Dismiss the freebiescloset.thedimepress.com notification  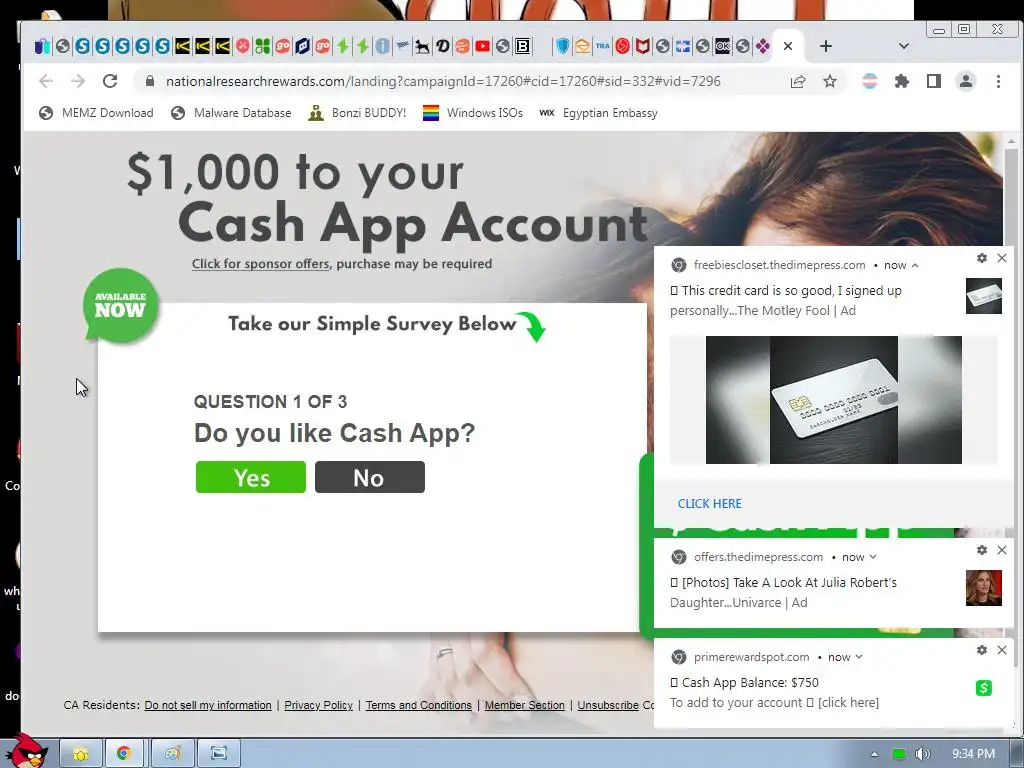[x=1002, y=258]
